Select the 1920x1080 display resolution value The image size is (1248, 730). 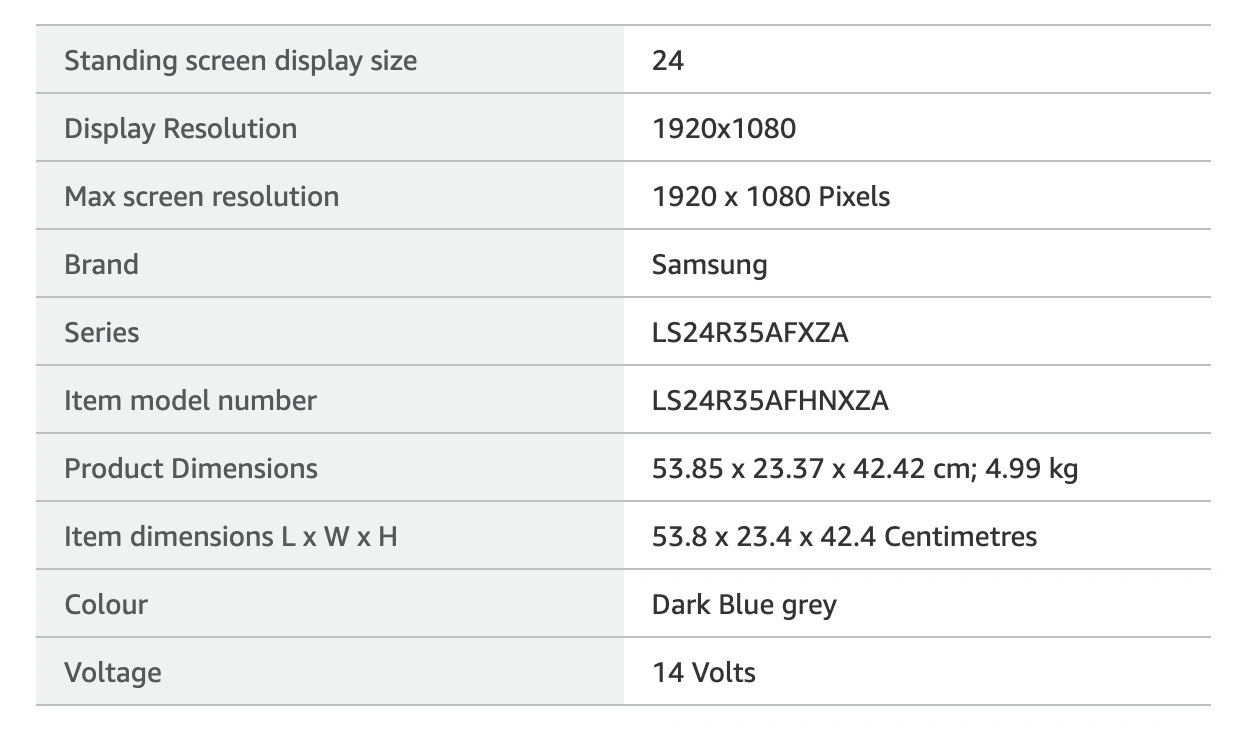(x=724, y=129)
